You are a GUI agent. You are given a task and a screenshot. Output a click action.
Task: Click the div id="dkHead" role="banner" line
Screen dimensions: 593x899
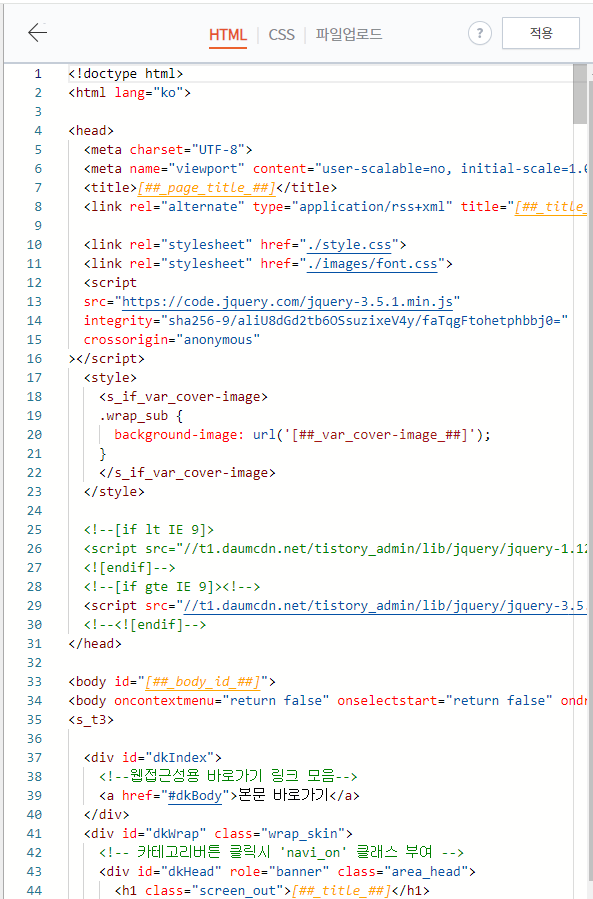[287, 871]
